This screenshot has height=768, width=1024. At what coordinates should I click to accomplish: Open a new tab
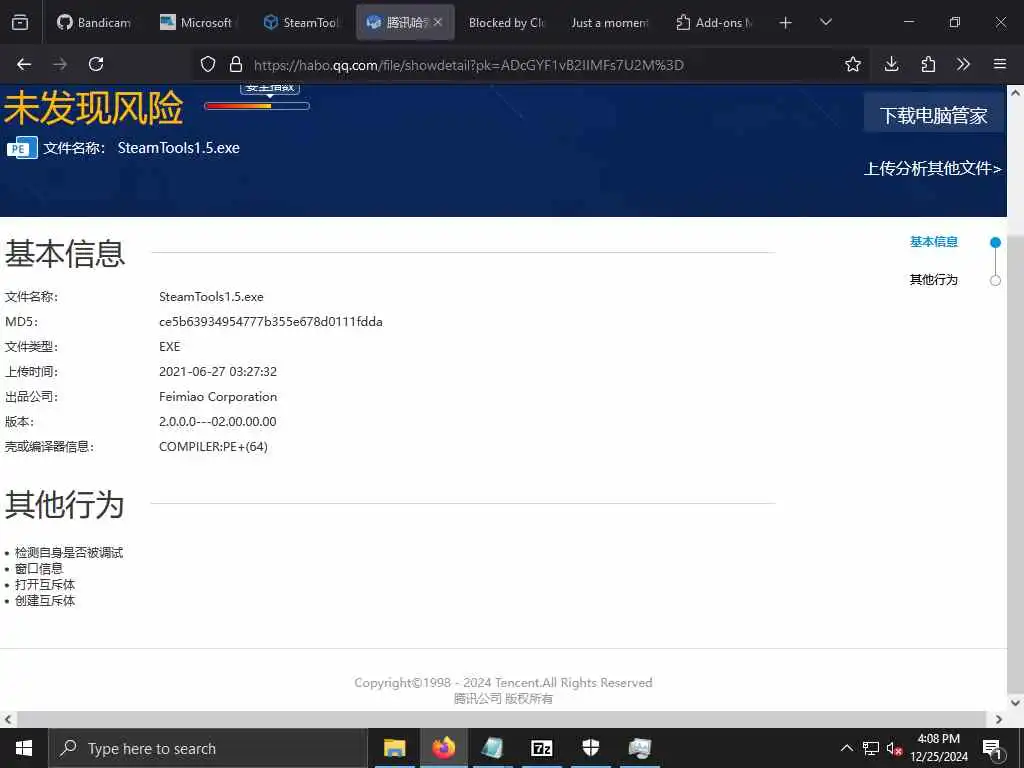(786, 23)
